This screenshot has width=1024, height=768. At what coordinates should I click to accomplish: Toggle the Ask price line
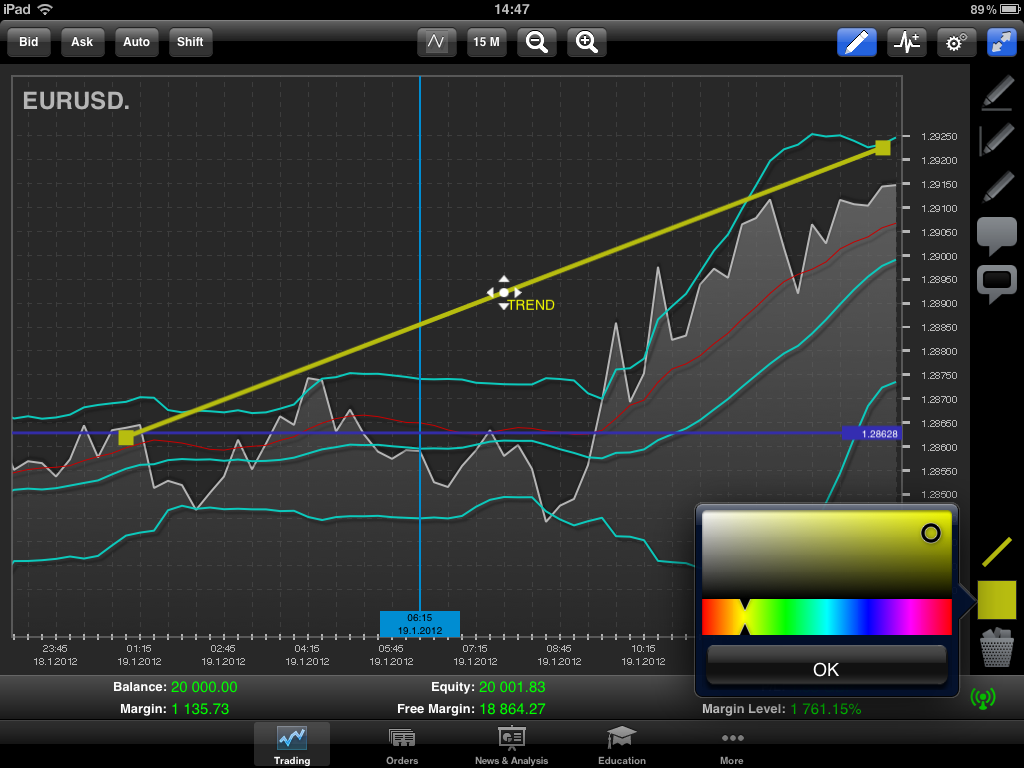click(82, 42)
